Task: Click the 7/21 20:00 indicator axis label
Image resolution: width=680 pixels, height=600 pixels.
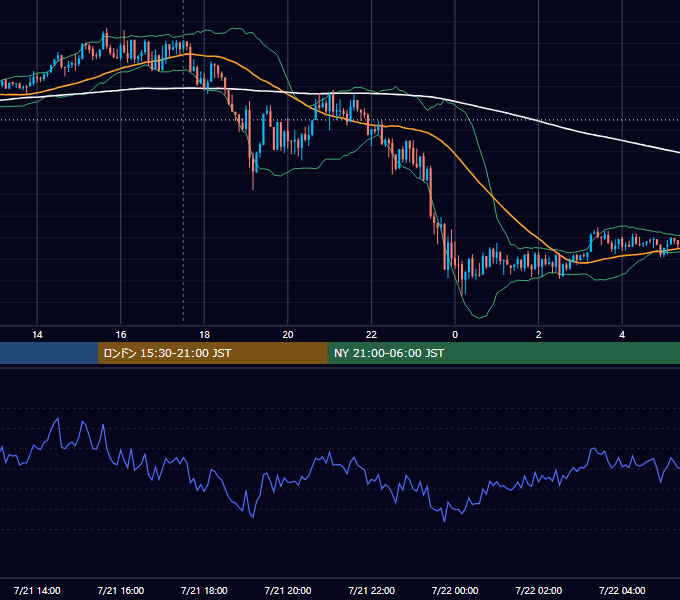Action: tap(288, 590)
